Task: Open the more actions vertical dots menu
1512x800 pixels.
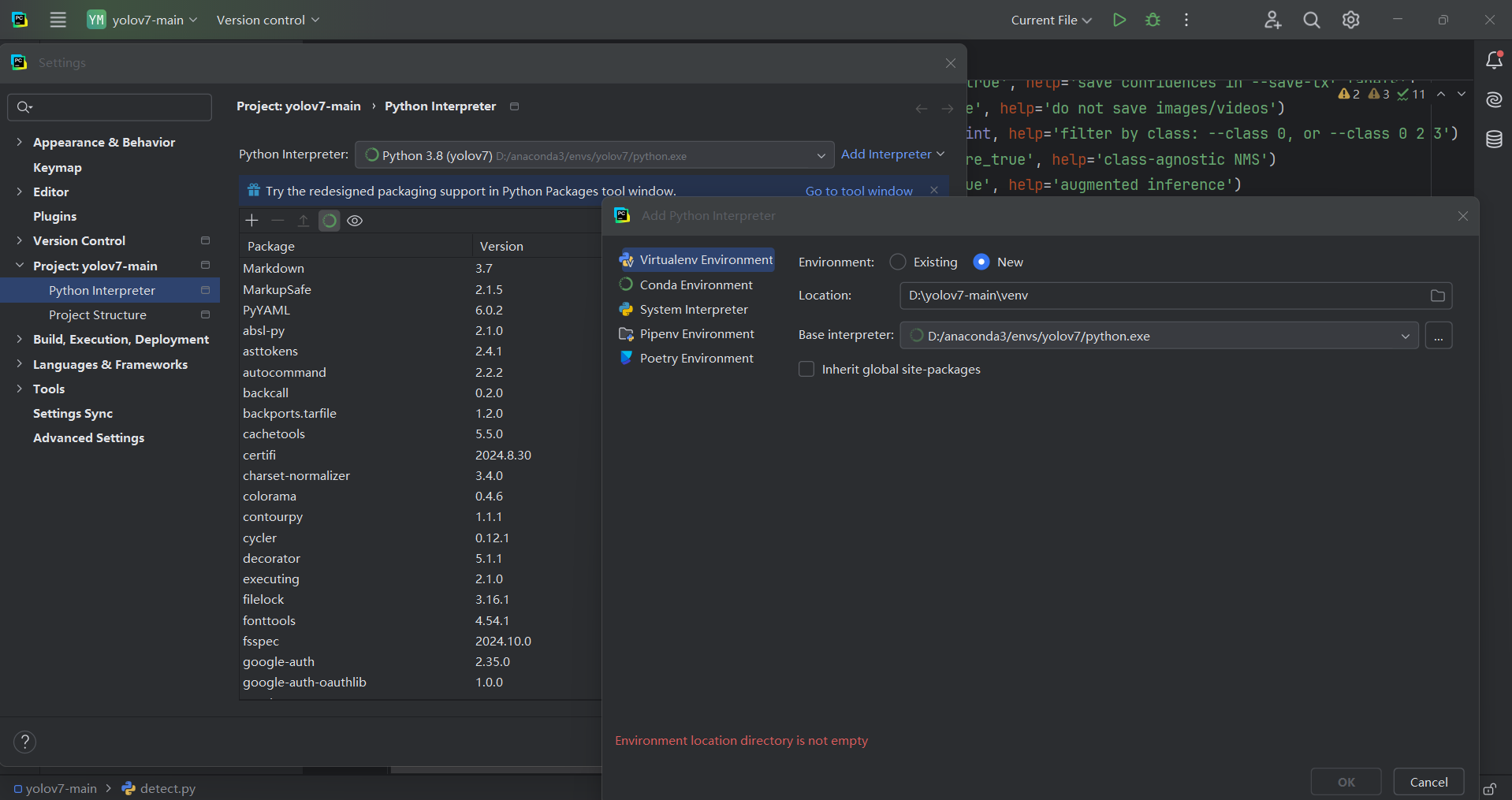Action: pyautogui.click(x=1186, y=20)
